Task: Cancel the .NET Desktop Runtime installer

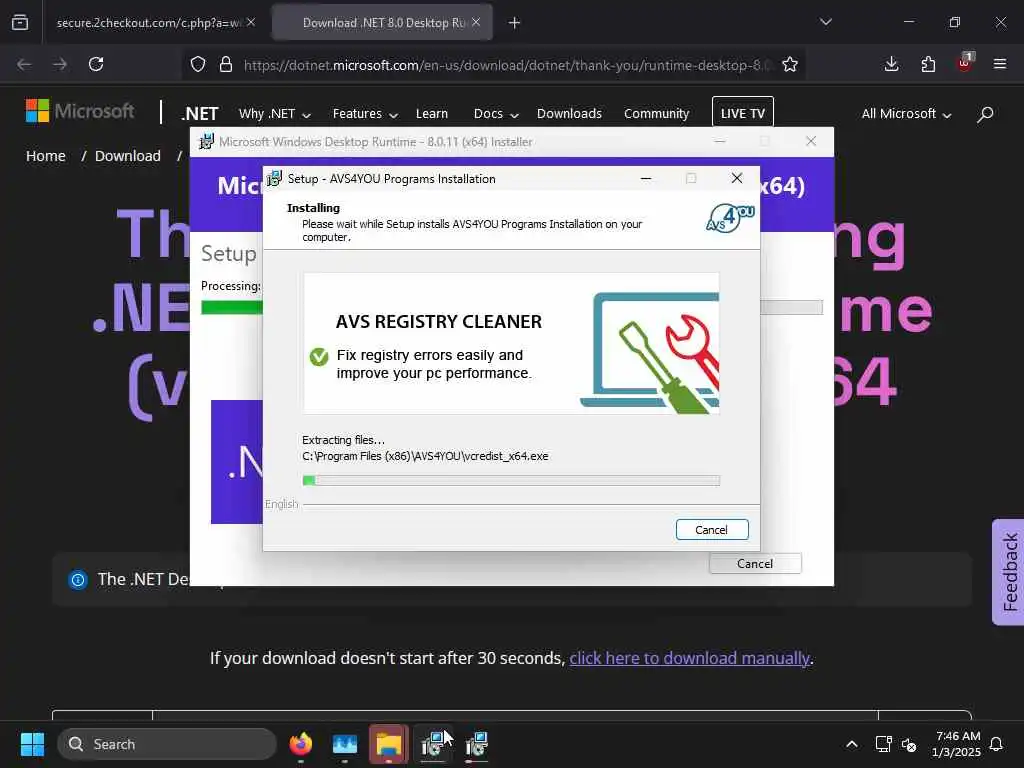Action: pyautogui.click(x=755, y=564)
